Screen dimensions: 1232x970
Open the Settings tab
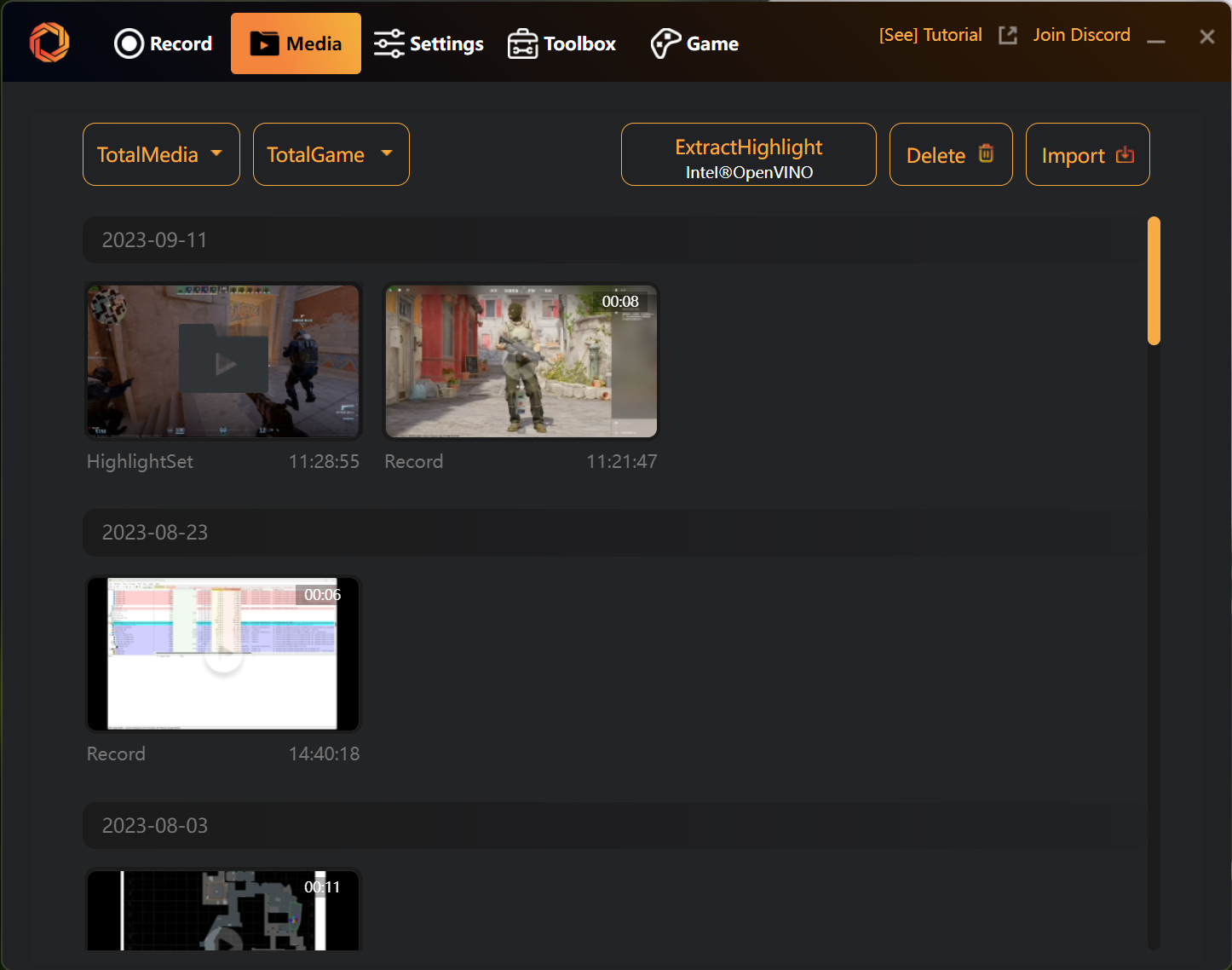pos(429,43)
